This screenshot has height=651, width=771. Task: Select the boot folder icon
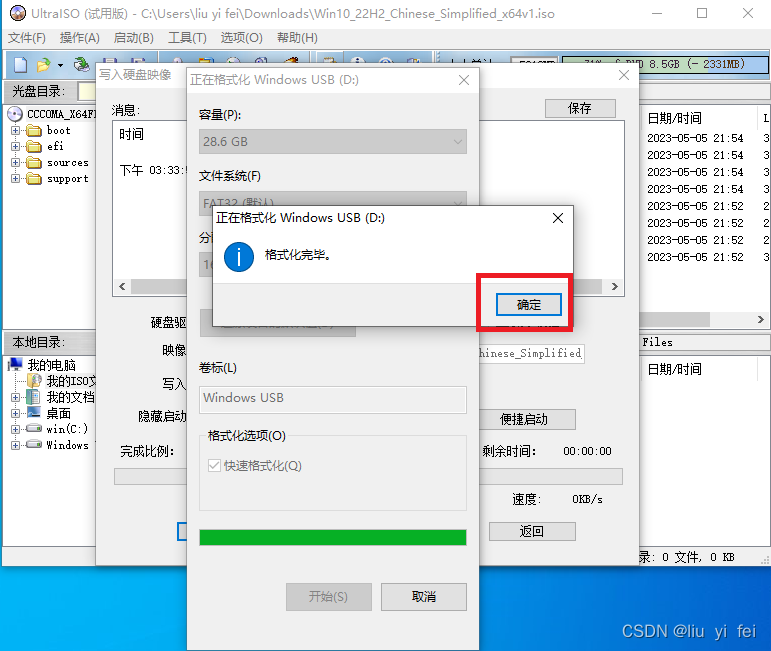[34, 130]
